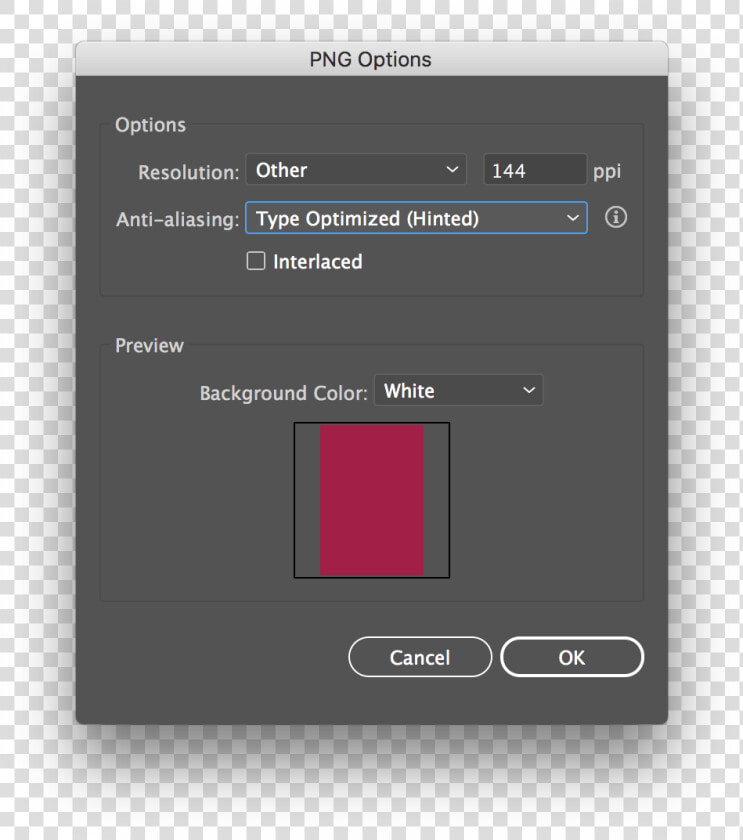Click the chevron arrow of Resolution menu

[452, 170]
